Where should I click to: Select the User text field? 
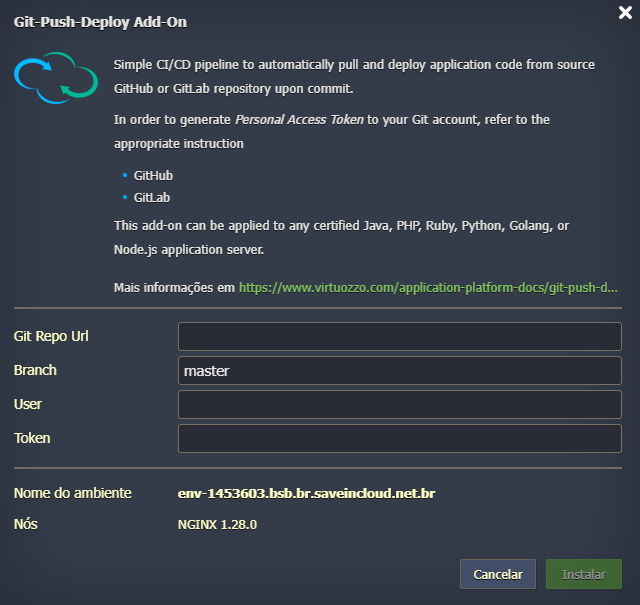(x=399, y=404)
